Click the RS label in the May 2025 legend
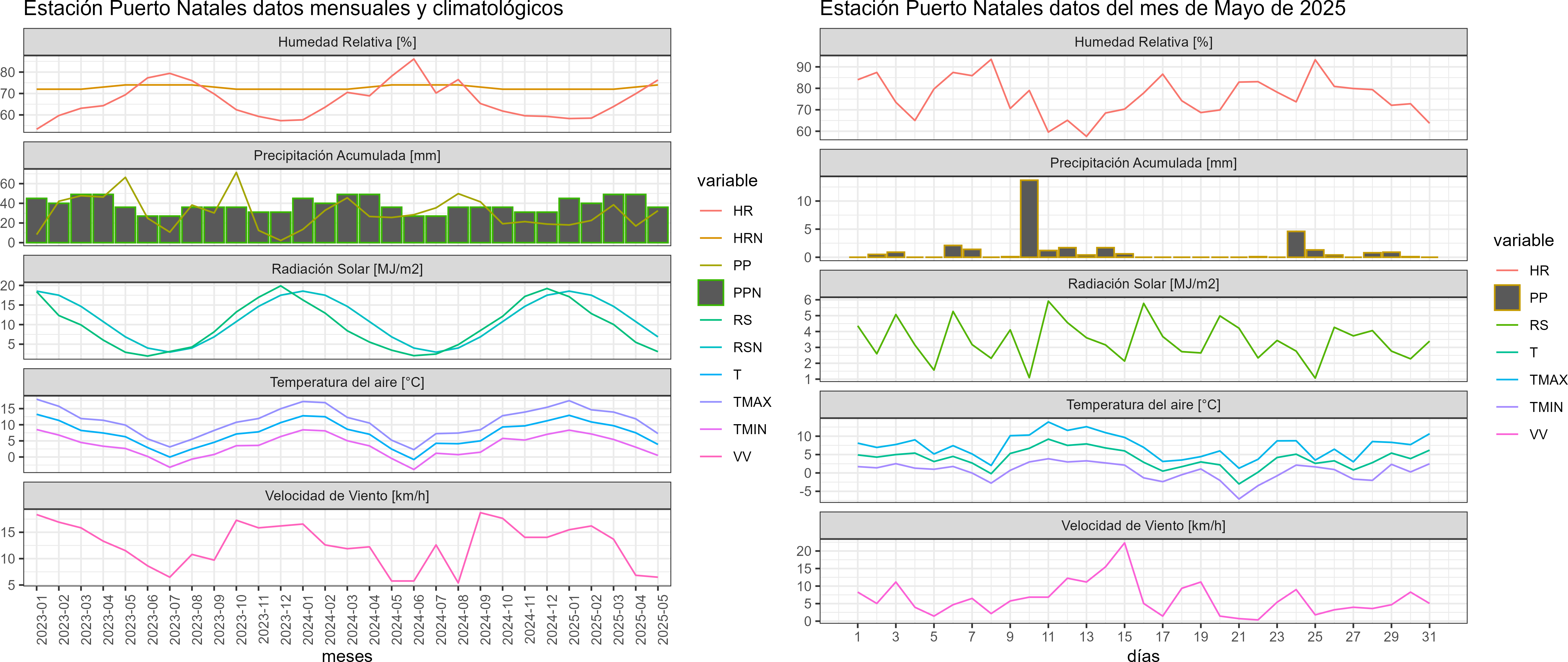1568x662 pixels. coord(1538,325)
